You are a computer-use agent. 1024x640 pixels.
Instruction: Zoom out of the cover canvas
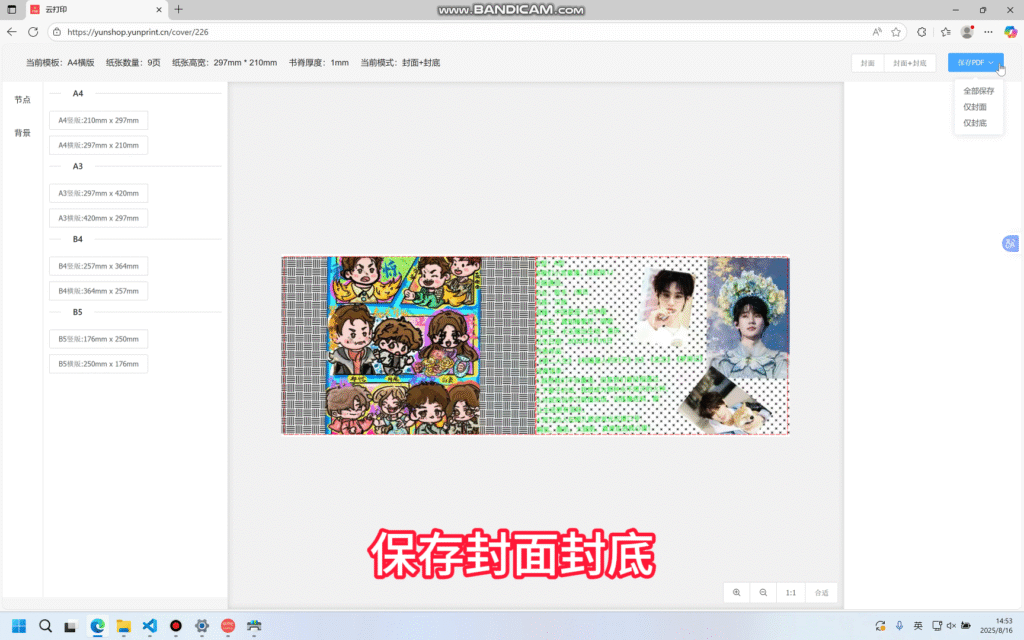(763, 592)
